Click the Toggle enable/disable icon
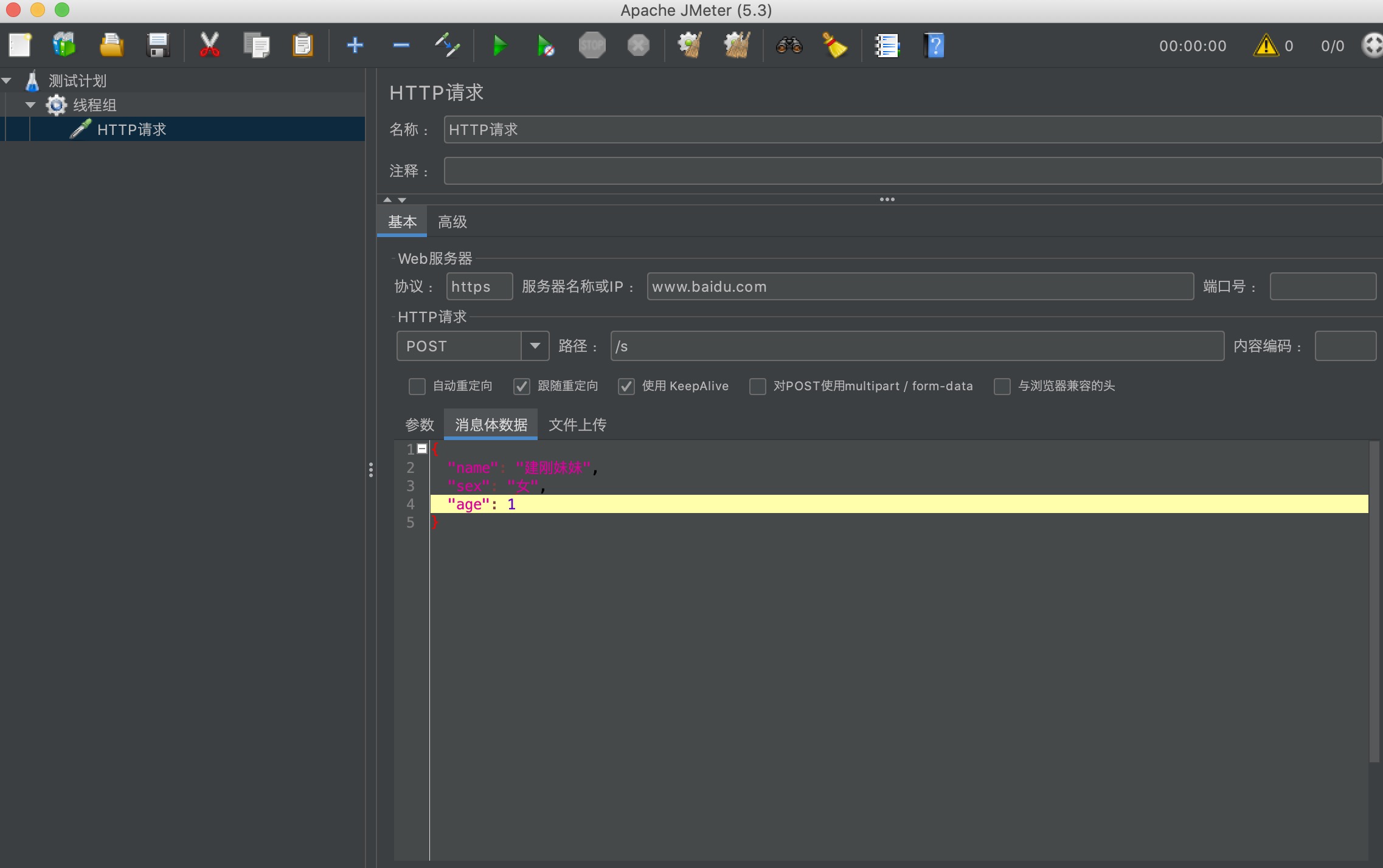Viewport: 1383px width, 868px height. click(448, 46)
